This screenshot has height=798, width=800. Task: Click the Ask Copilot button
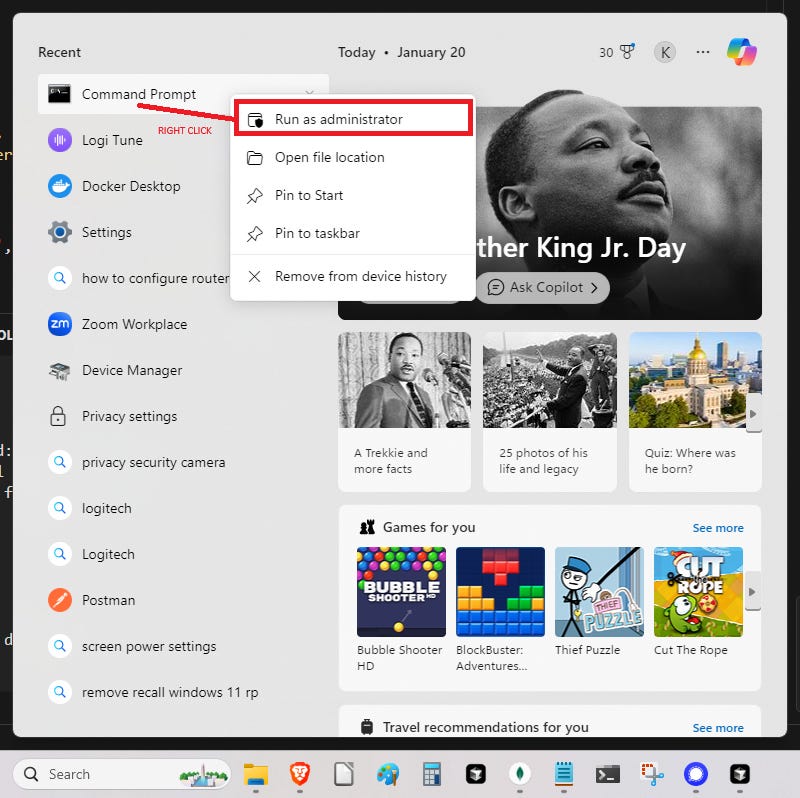[x=543, y=288]
